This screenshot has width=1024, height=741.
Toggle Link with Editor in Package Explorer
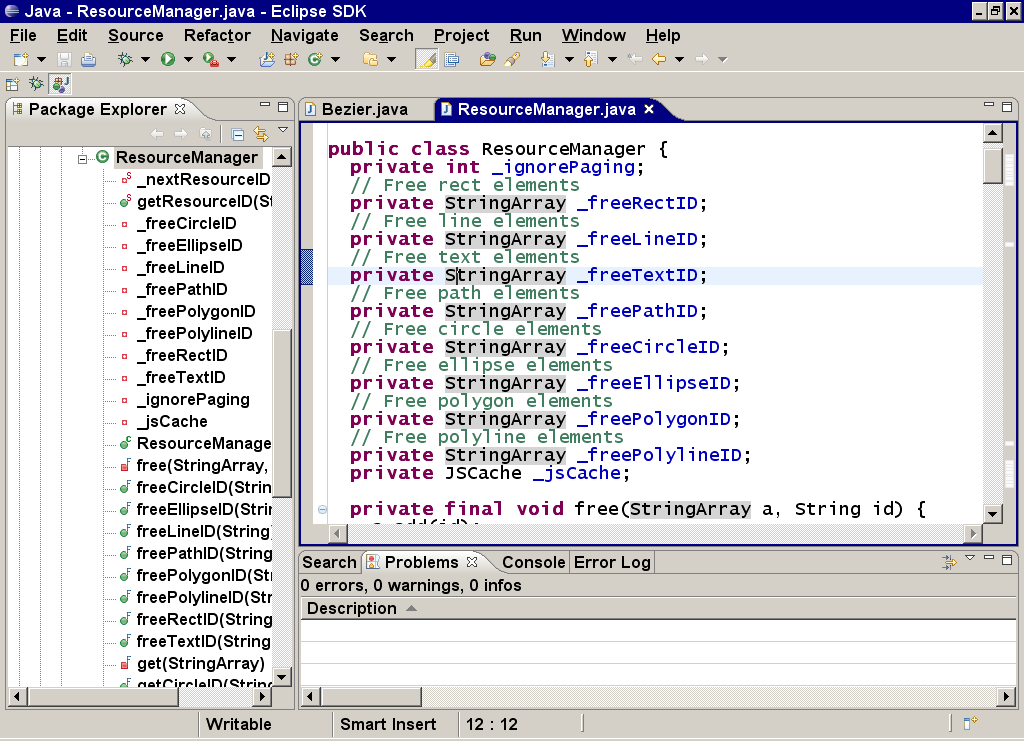261,134
